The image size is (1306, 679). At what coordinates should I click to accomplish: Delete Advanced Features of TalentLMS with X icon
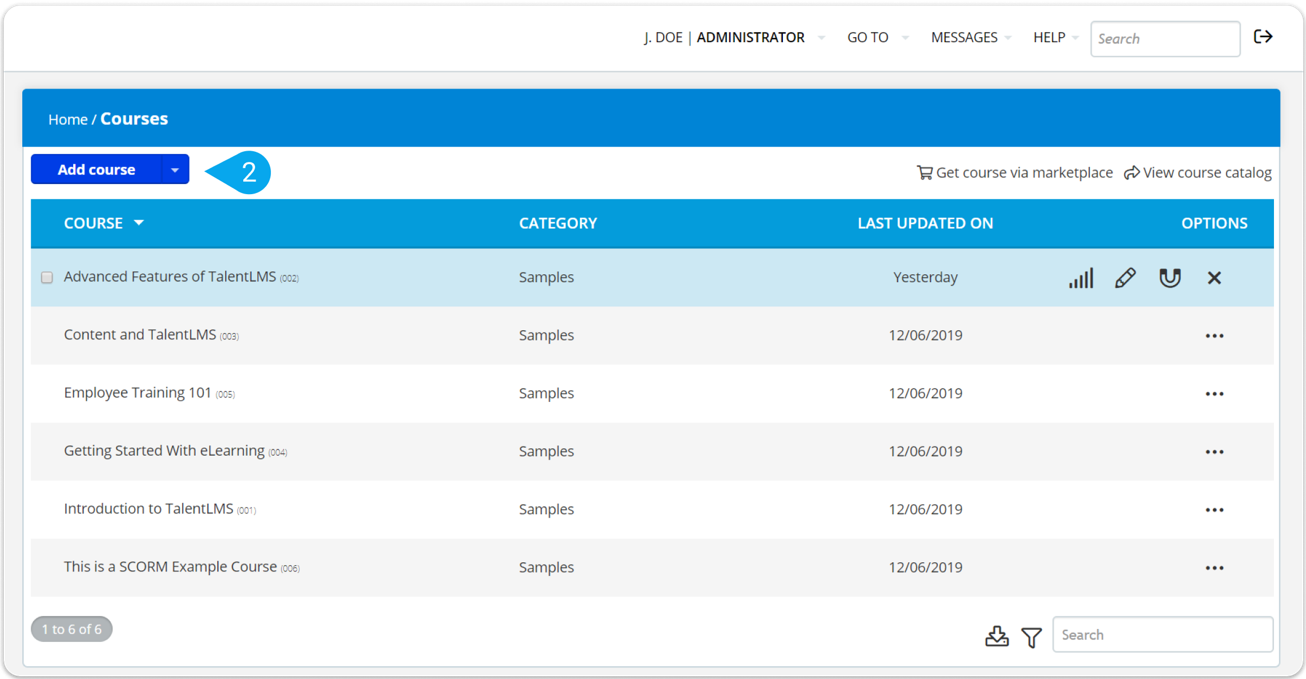(x=1214, y=278)
